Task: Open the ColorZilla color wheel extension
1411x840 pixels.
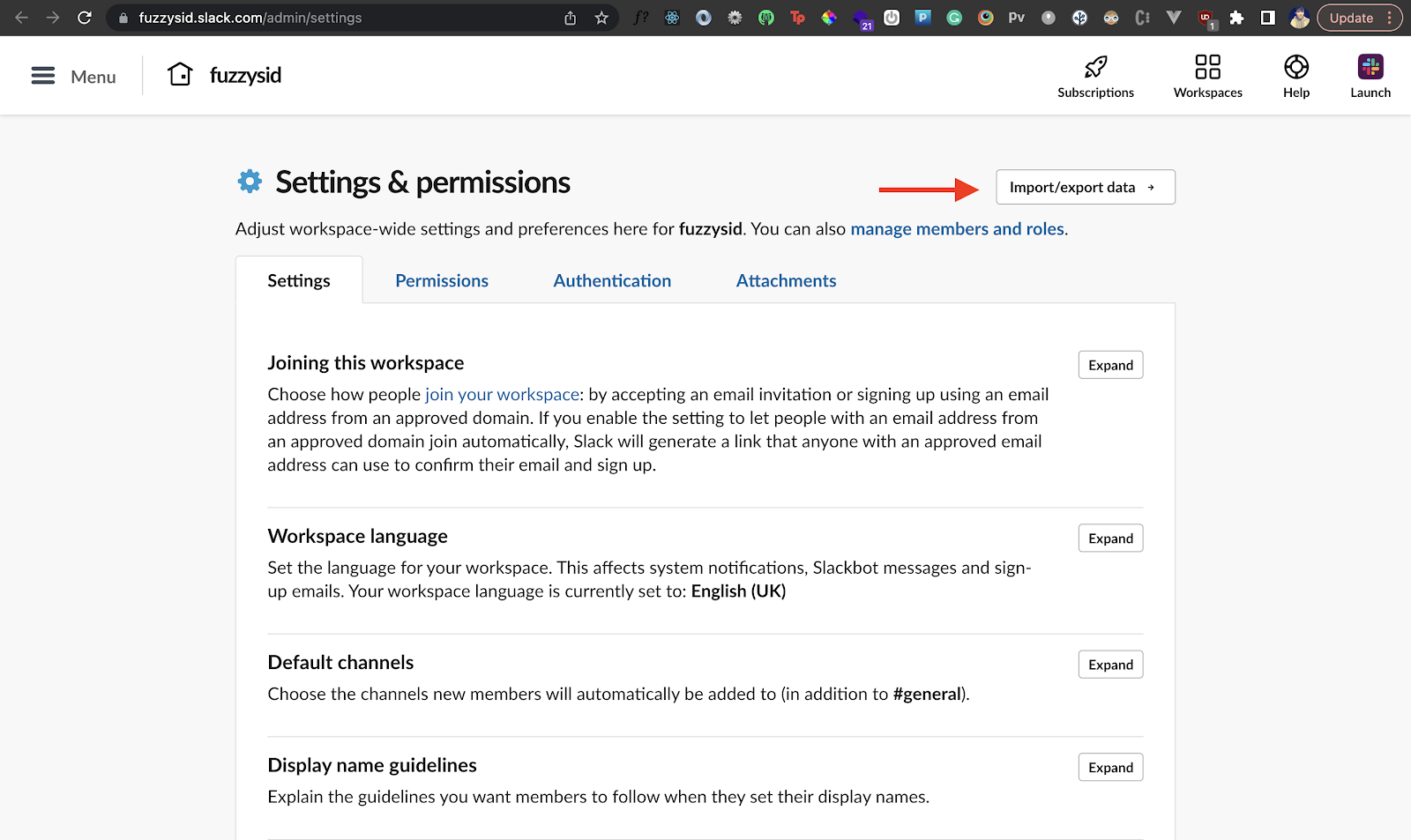Action: (x=829, y=18)
